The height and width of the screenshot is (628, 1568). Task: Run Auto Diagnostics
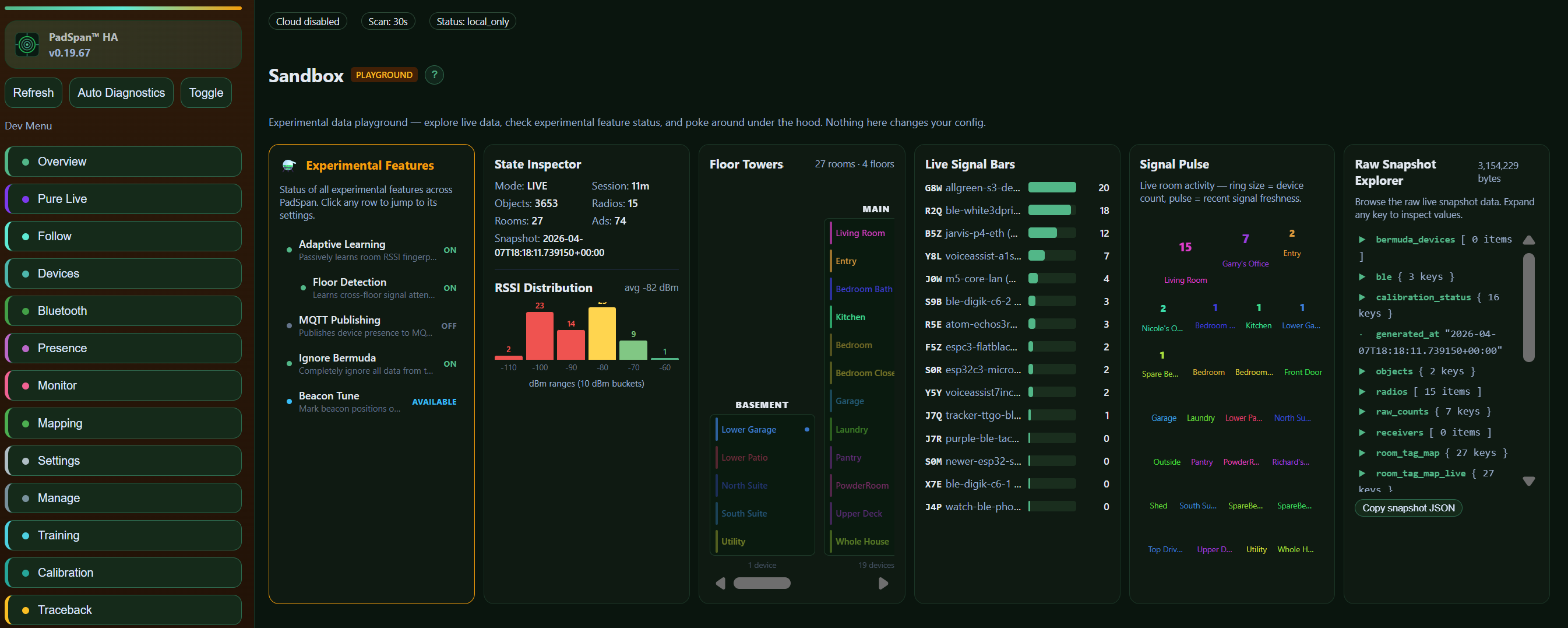(121, 93)
